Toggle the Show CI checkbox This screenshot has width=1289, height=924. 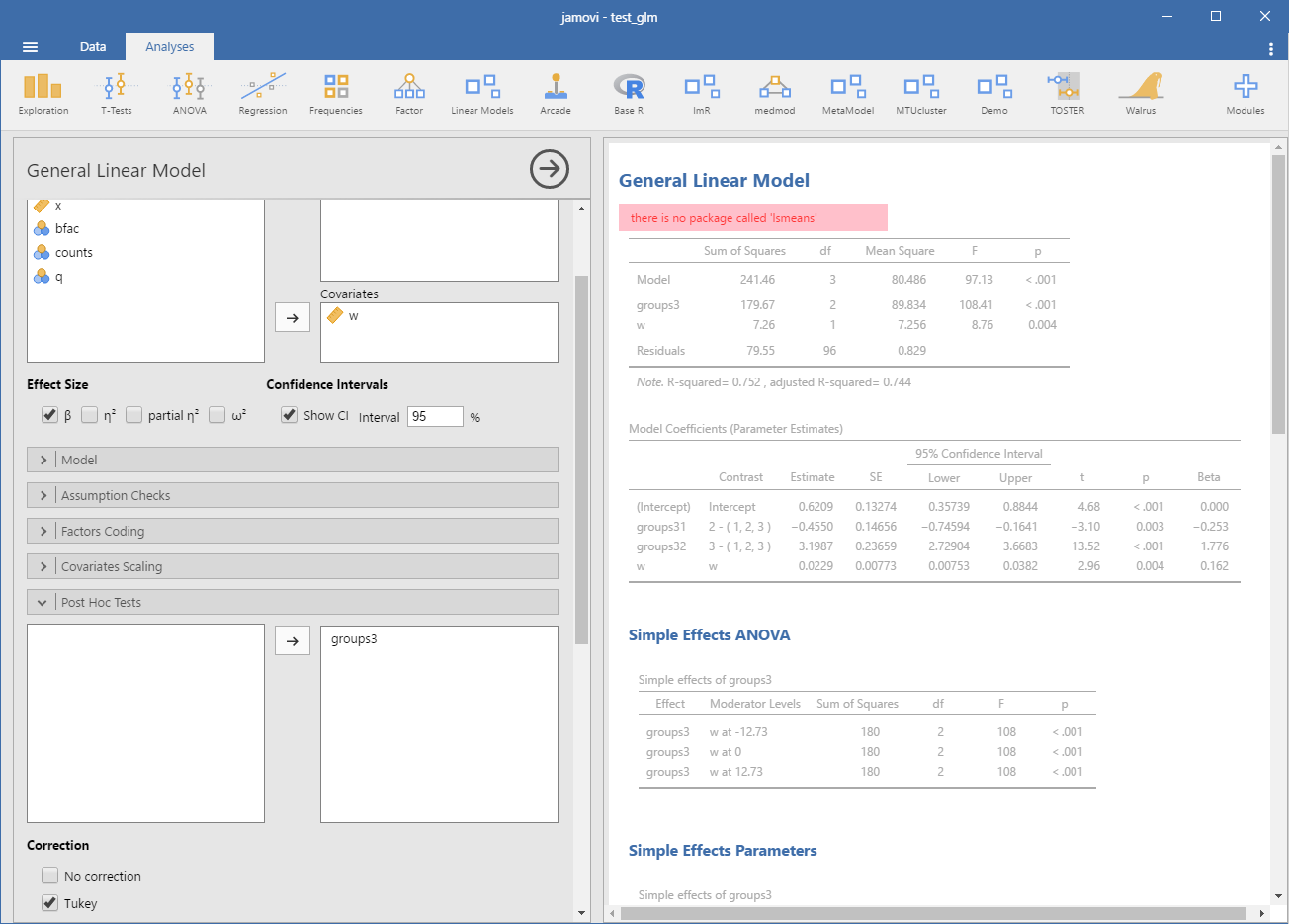point(289,415)
